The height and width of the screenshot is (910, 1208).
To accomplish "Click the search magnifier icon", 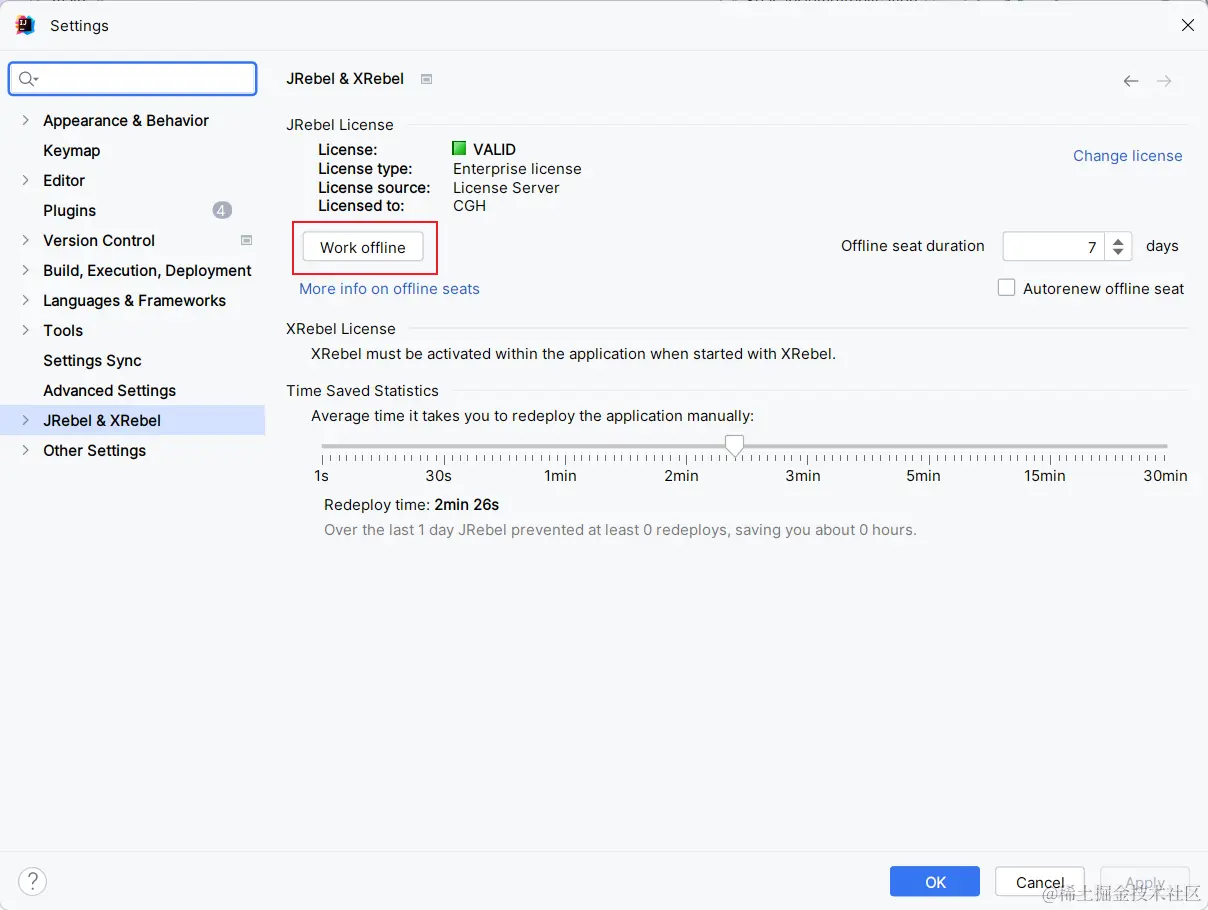I will tap(27, 79).
